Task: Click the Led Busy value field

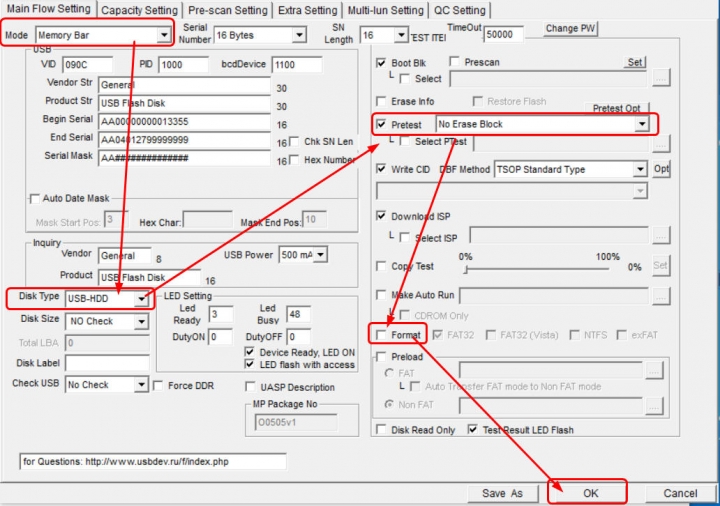Action: 298,315
